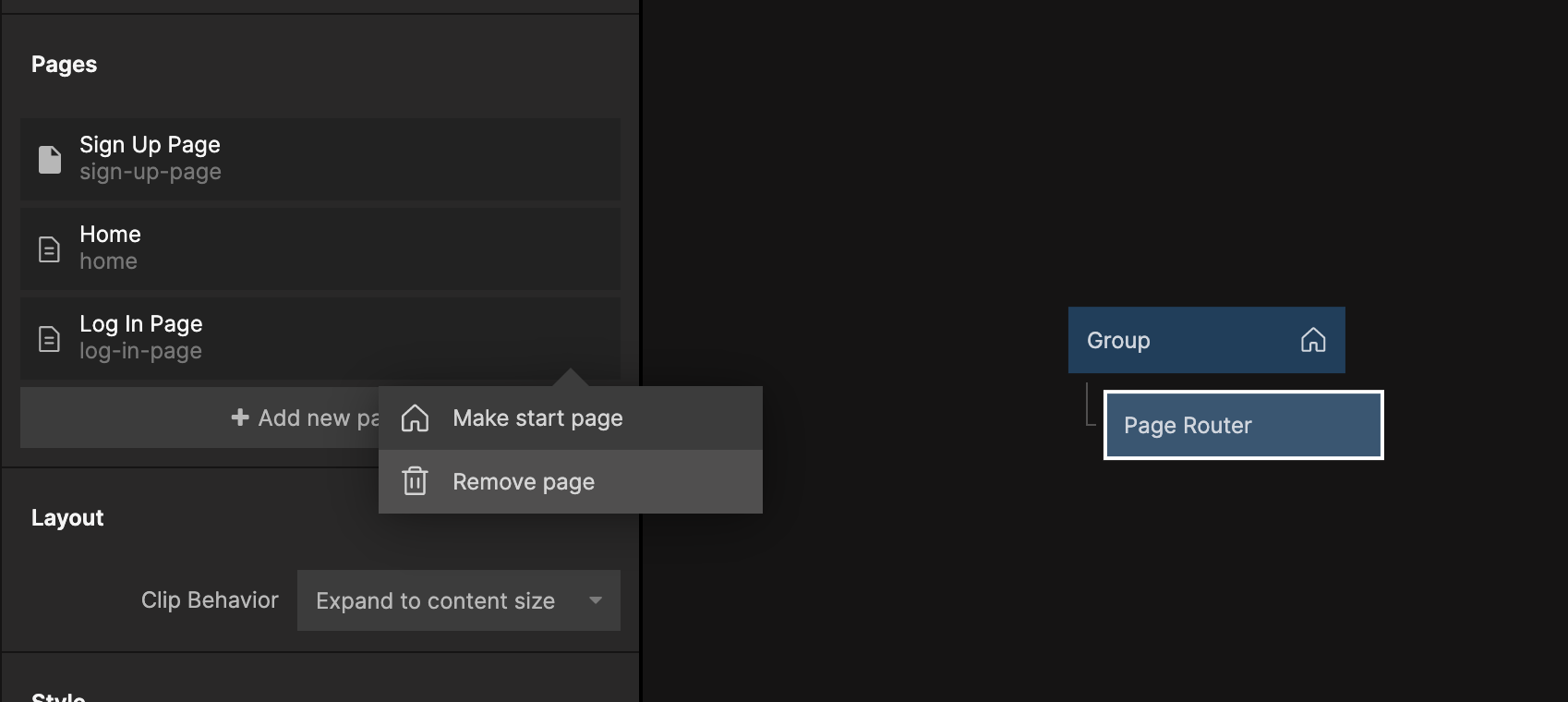Select the Group node label on the canvas
Viewport: 1568px width, 702px height.
1118,341
